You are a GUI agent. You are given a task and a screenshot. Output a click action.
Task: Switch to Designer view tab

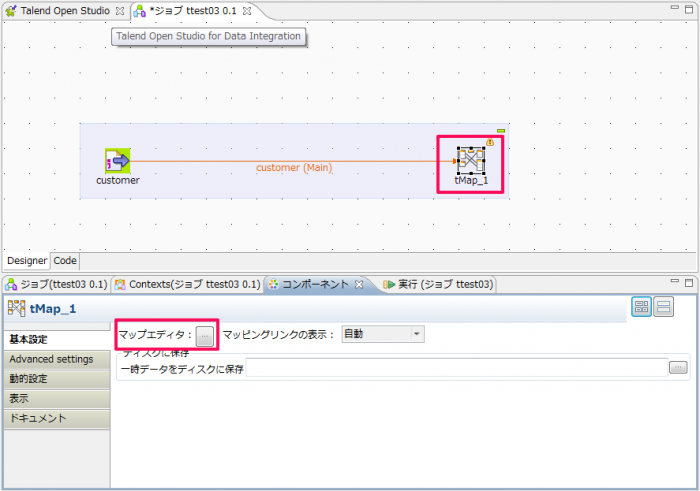(27, 261)
